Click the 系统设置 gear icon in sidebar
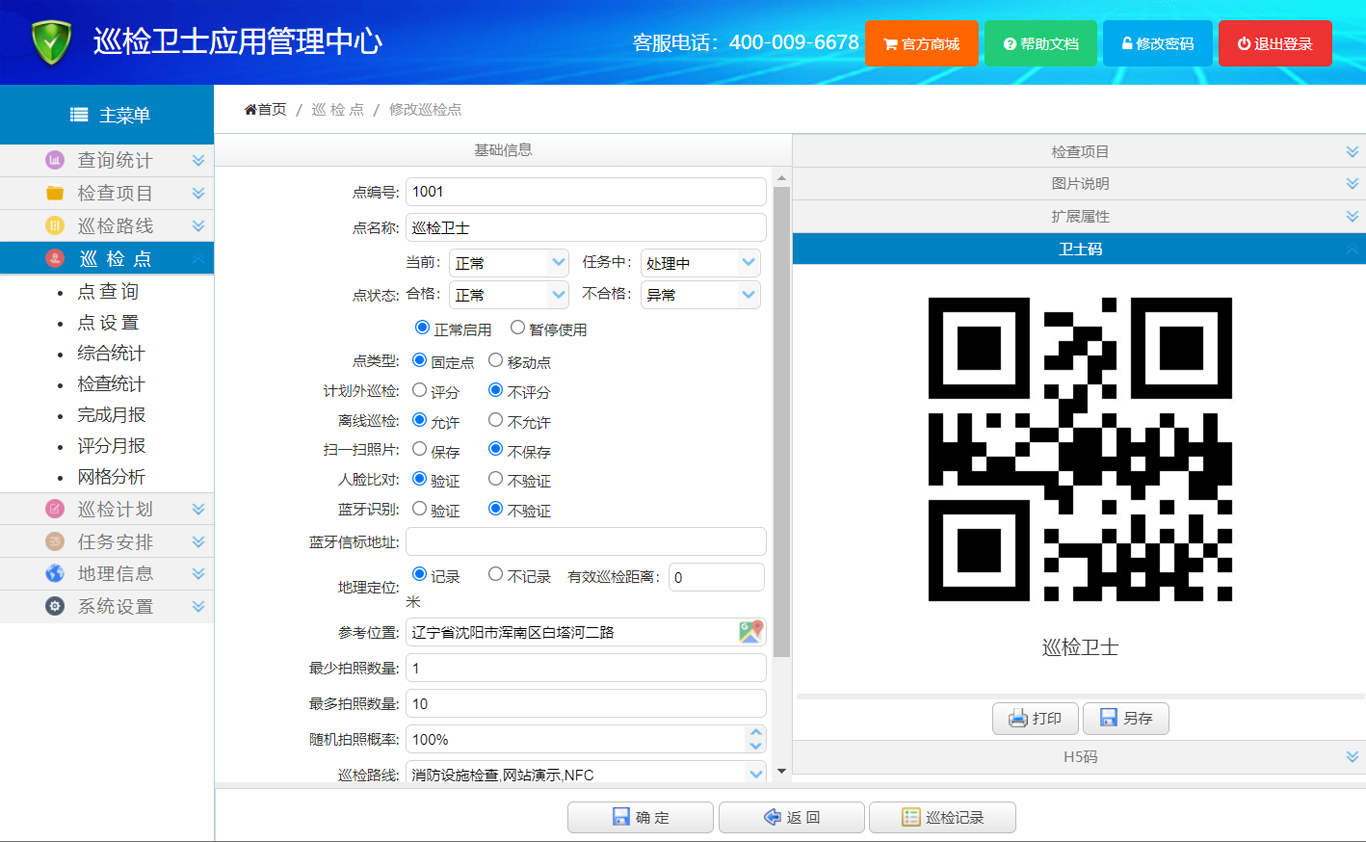The height and width of the screenshot is (842, 1366). (x=55, y=606)
